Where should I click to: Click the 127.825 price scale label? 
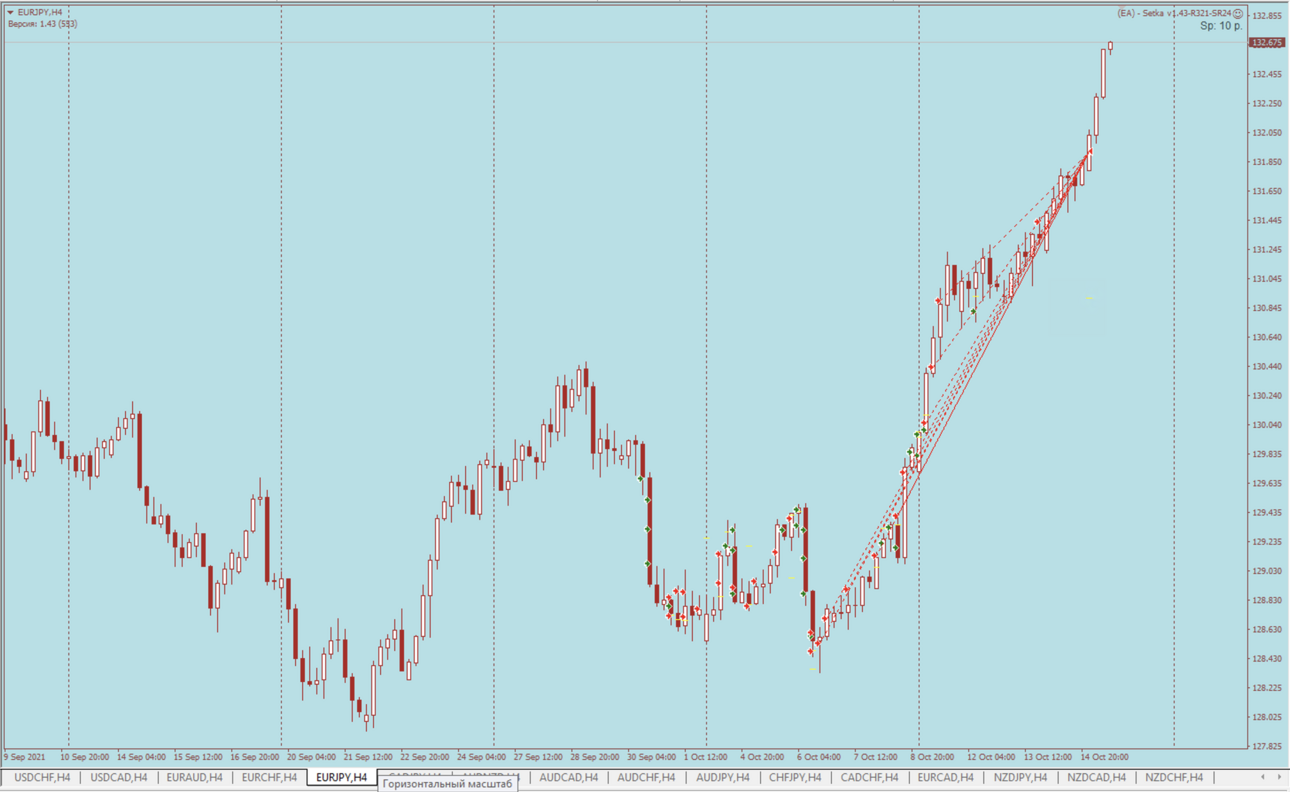pos(1267,746)
